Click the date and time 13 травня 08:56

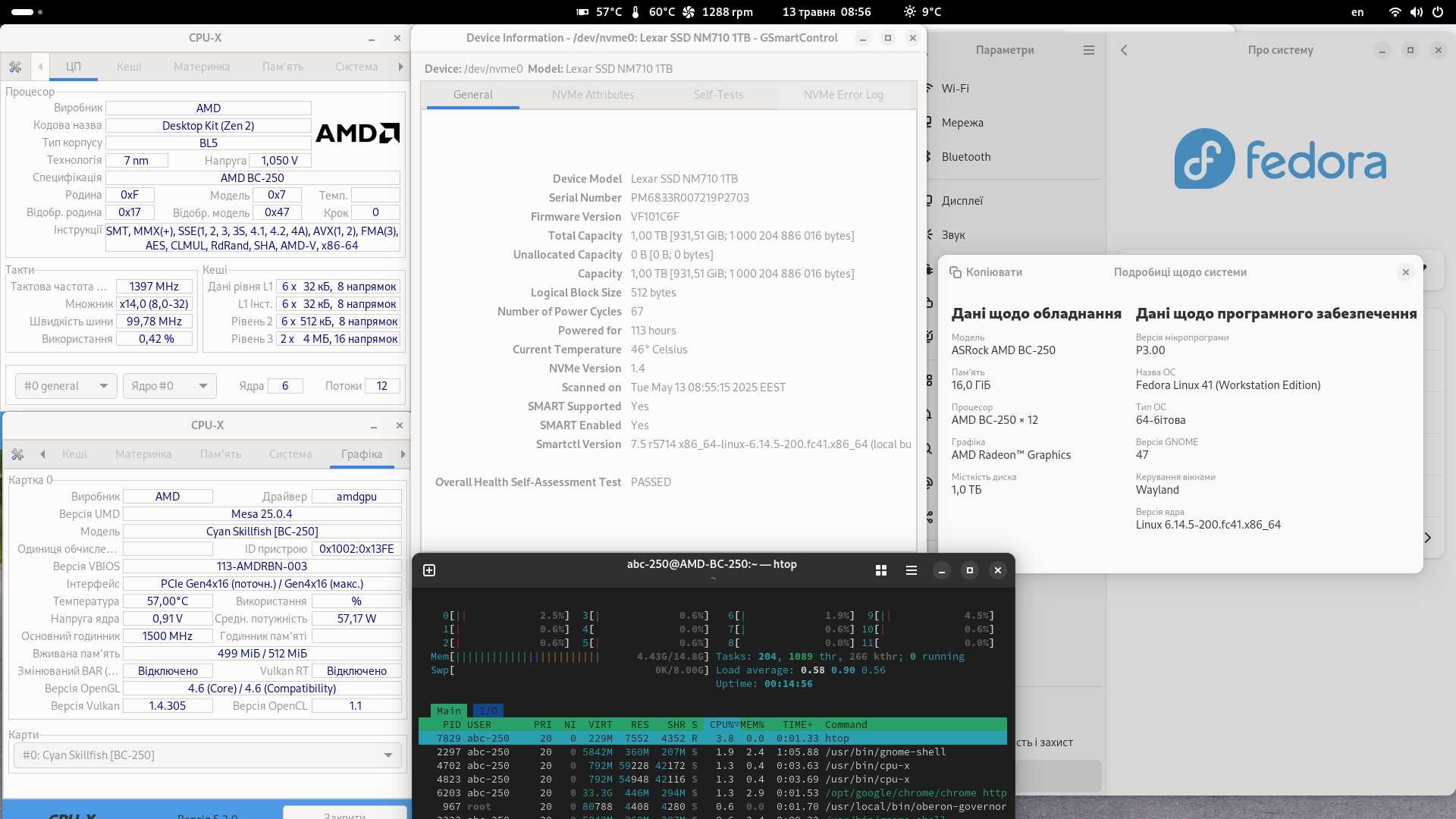(x=827, y=12)
